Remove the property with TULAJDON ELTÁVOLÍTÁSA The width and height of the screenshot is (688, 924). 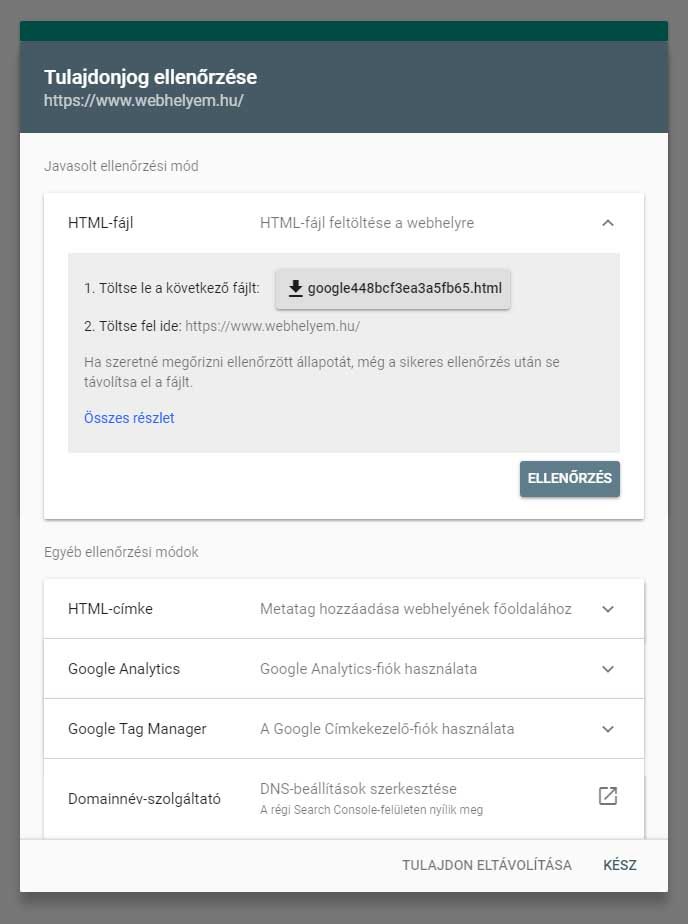487,865
